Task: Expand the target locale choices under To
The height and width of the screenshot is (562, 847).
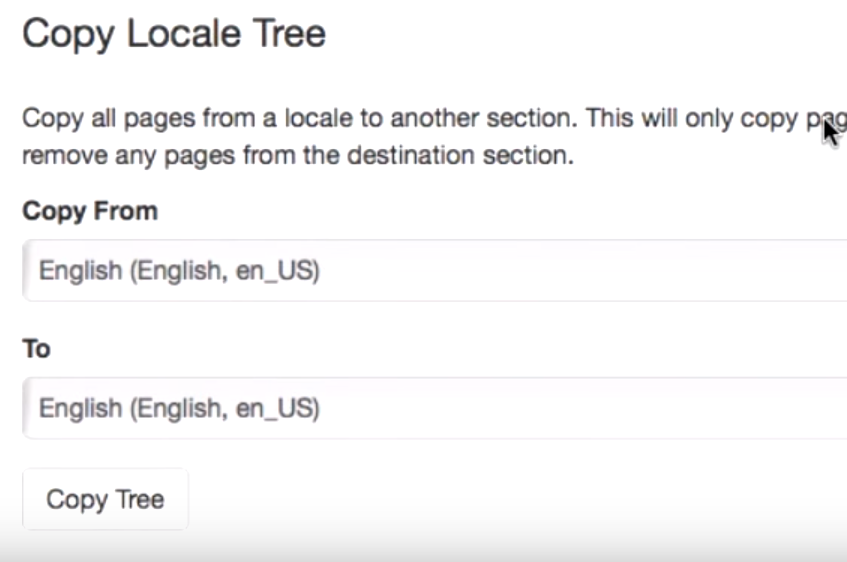Action: click(x=600, y=408)
